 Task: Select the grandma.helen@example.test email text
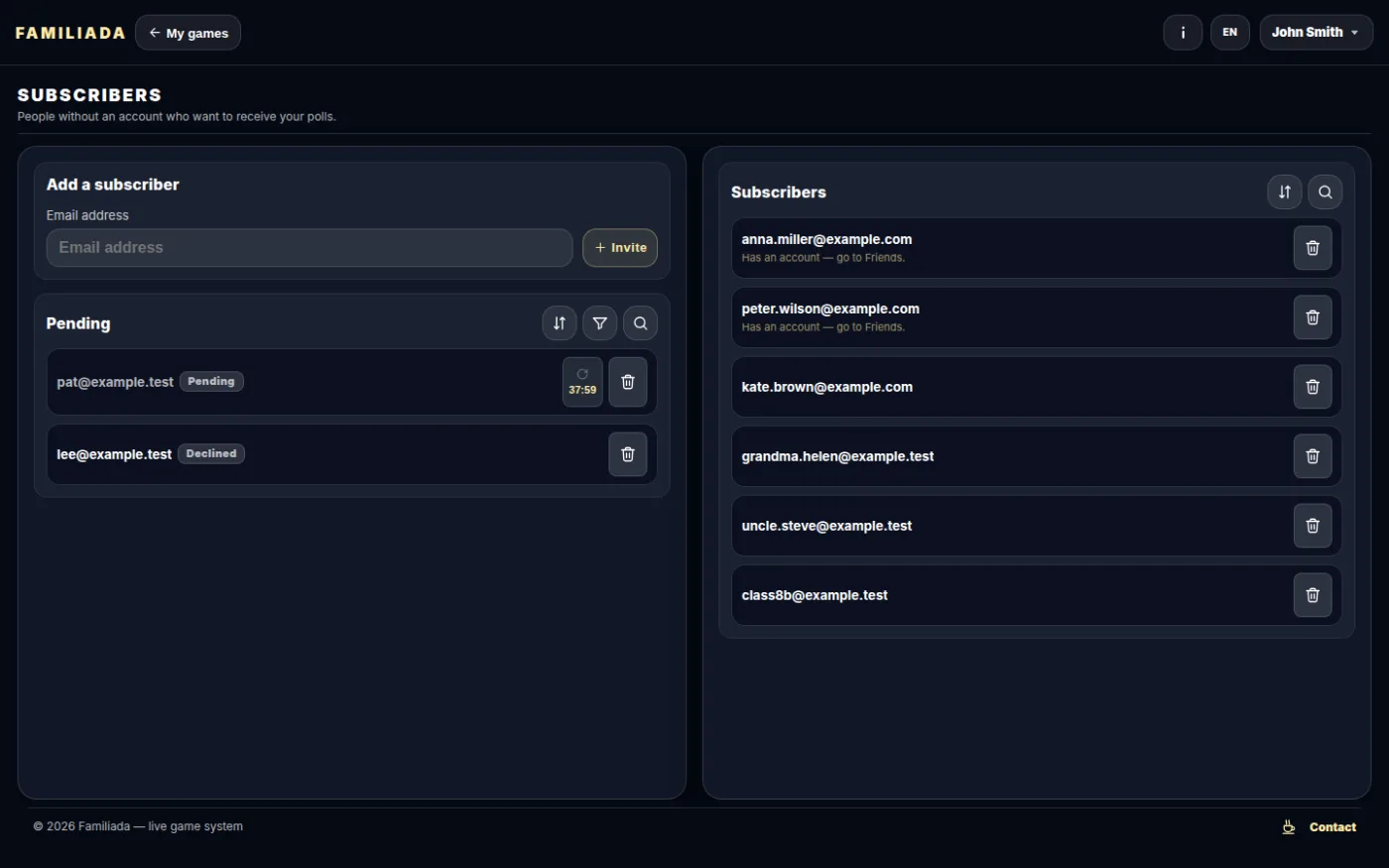coord(837,456)
